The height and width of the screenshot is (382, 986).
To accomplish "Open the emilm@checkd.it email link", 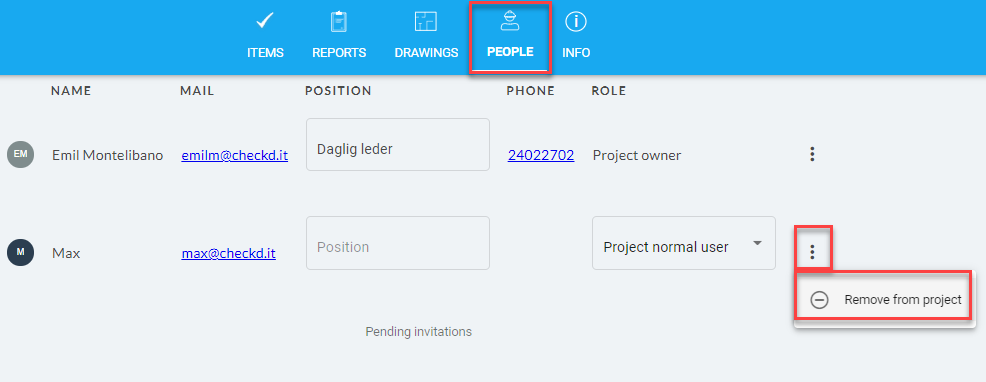I will 235,155.
